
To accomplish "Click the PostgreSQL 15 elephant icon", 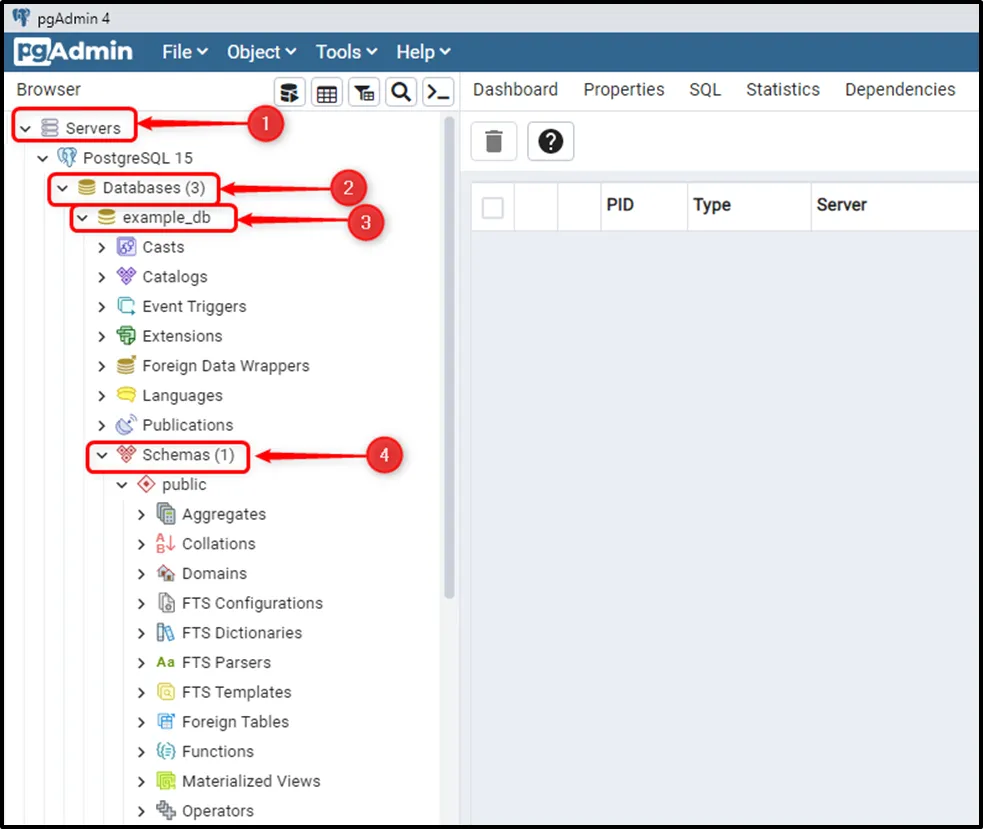I will point(68,158).
